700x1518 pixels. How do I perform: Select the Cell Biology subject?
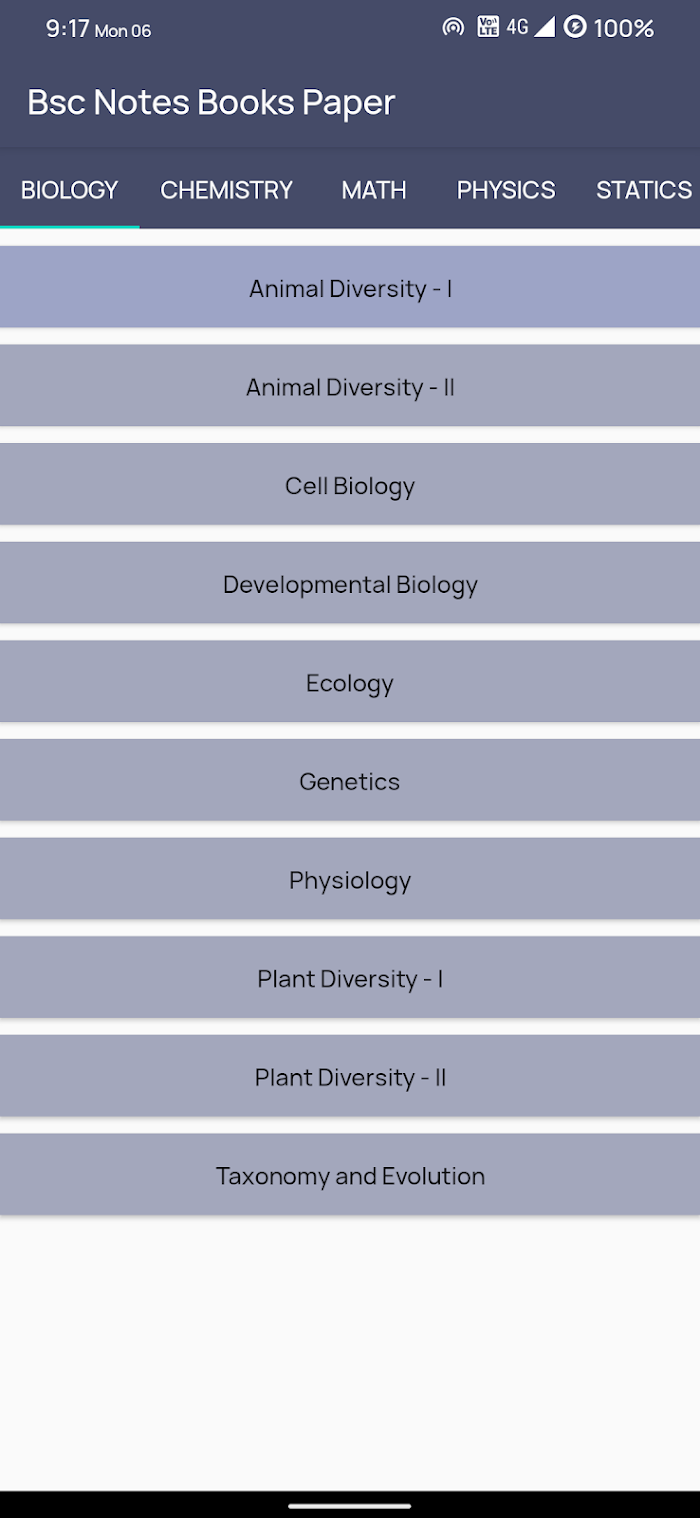pyautogui.click(x=350, y=486)
